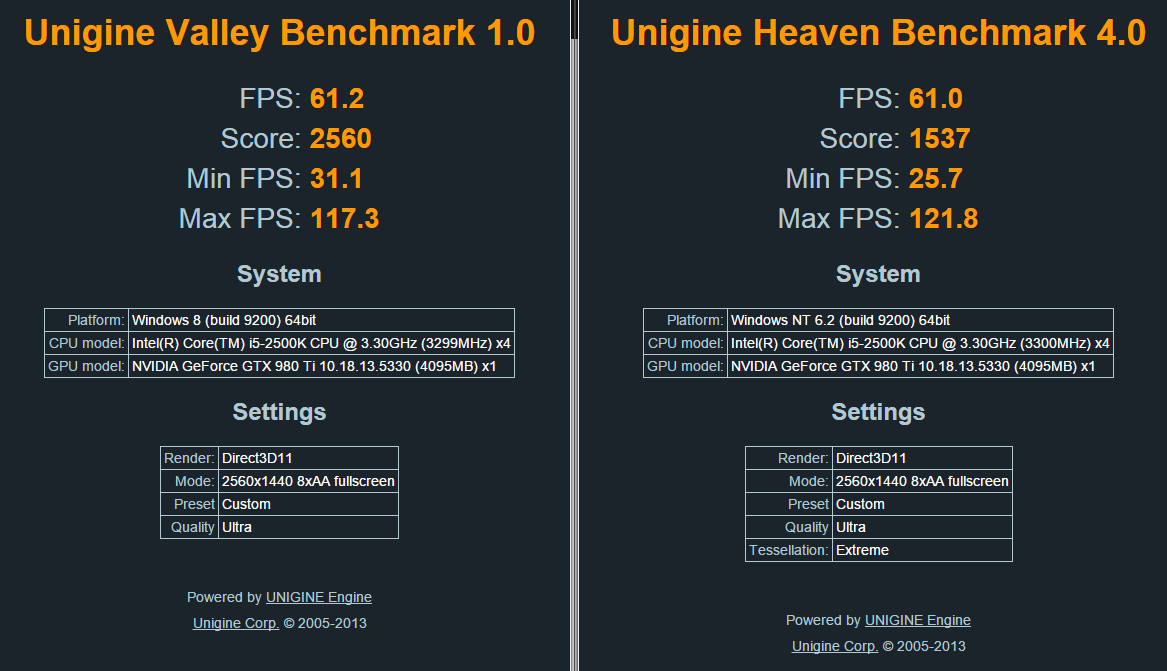Click Valley Quality value Ultra
This screenshot has width=1167, height=671.
tap(309, 528)
